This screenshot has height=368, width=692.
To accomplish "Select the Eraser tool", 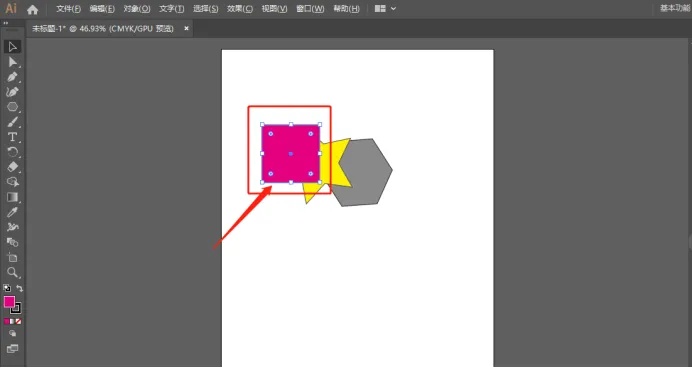I will point(12,167).
